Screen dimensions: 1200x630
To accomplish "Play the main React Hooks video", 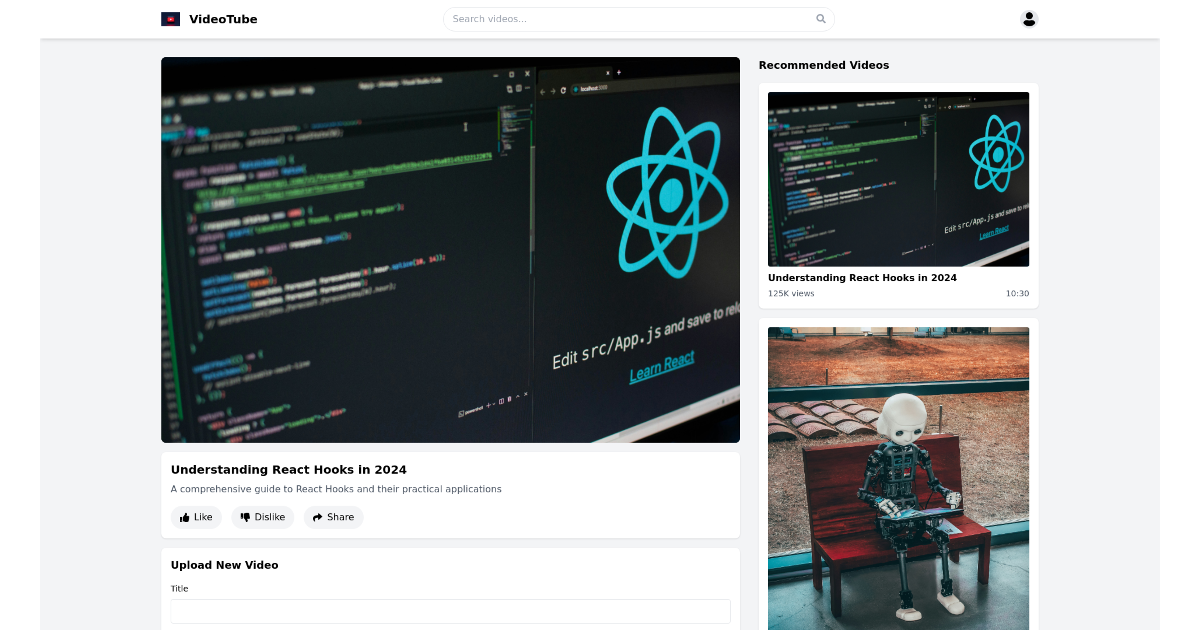I will point(450,250).
